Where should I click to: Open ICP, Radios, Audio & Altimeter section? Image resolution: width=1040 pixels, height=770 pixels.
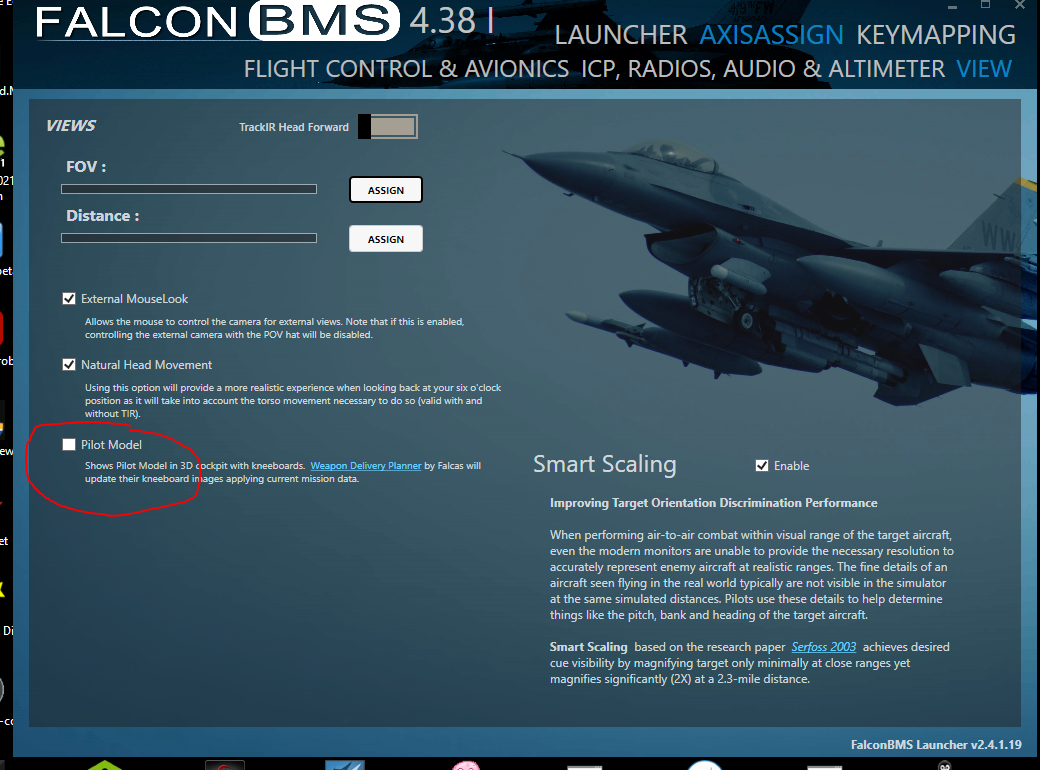pyautogui.click(x=763, y=69)
